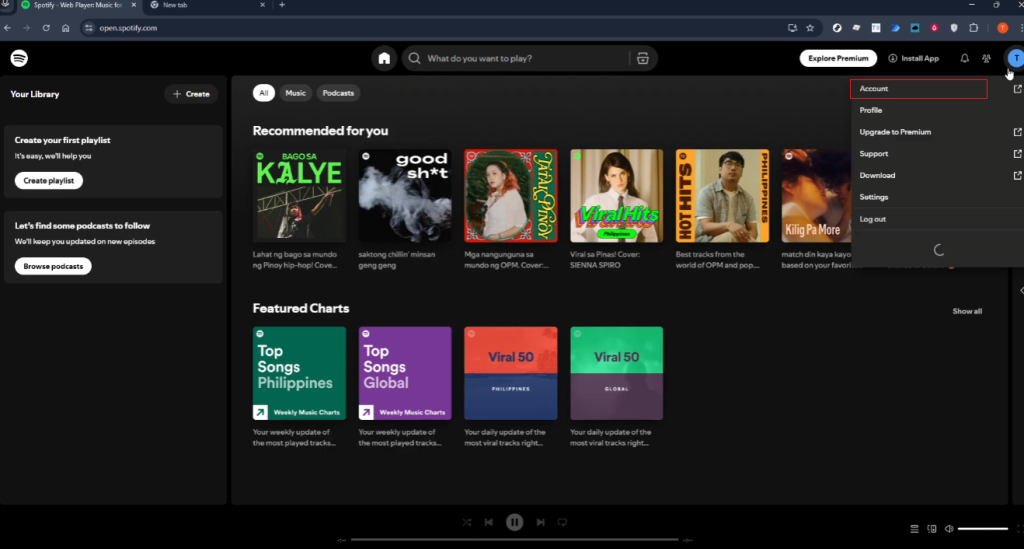The height and width of the screenshot is (549, 1024).
Task: Bookmark this page star icon
Action: click(x=810, y=28)
